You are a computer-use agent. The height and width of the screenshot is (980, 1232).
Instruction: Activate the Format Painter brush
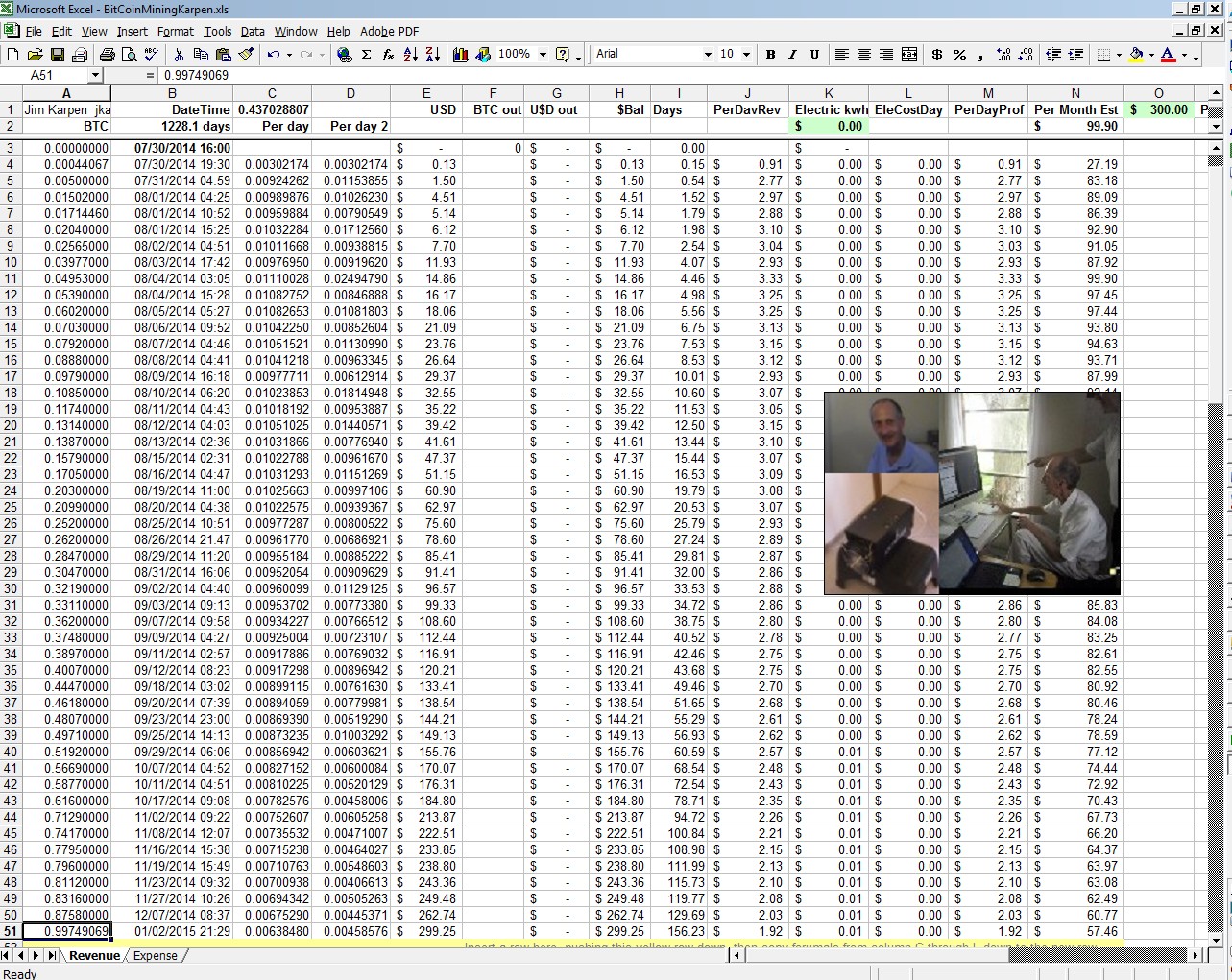coord(246,55)
